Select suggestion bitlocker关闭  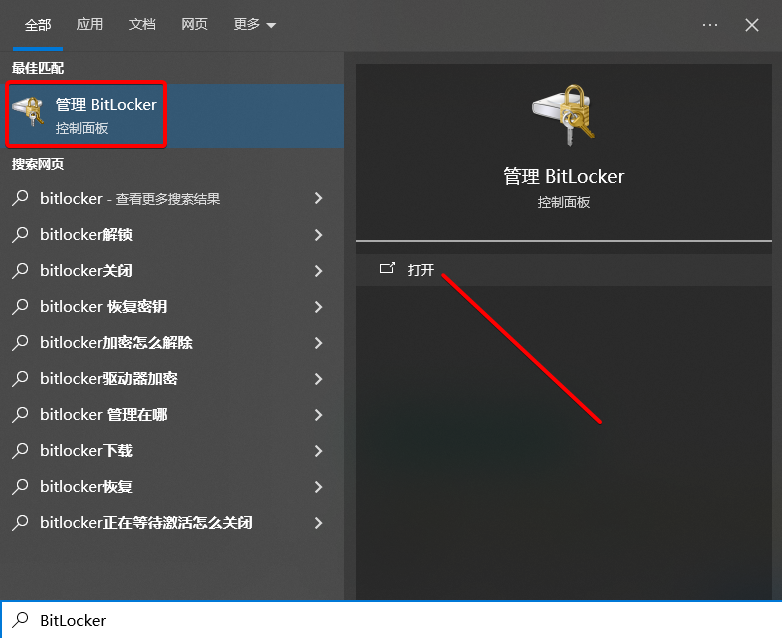[x=172, y=270]
